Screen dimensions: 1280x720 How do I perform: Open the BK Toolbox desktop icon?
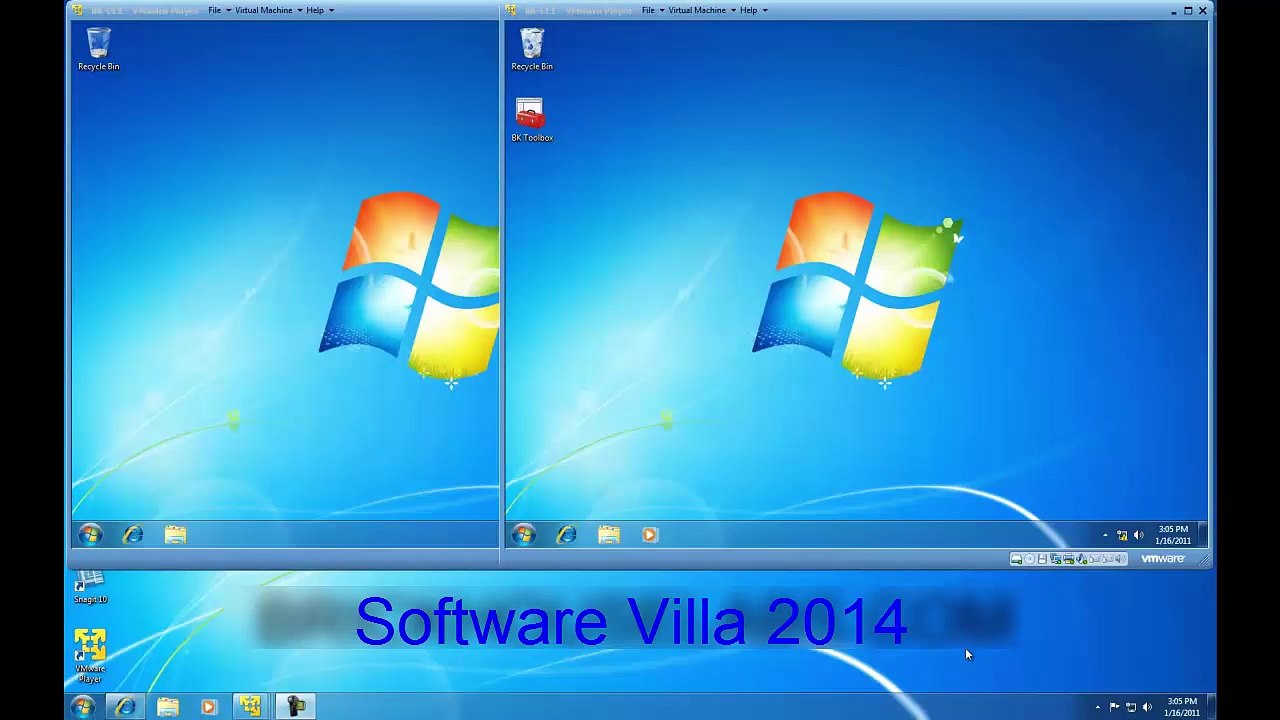point(531,120)
